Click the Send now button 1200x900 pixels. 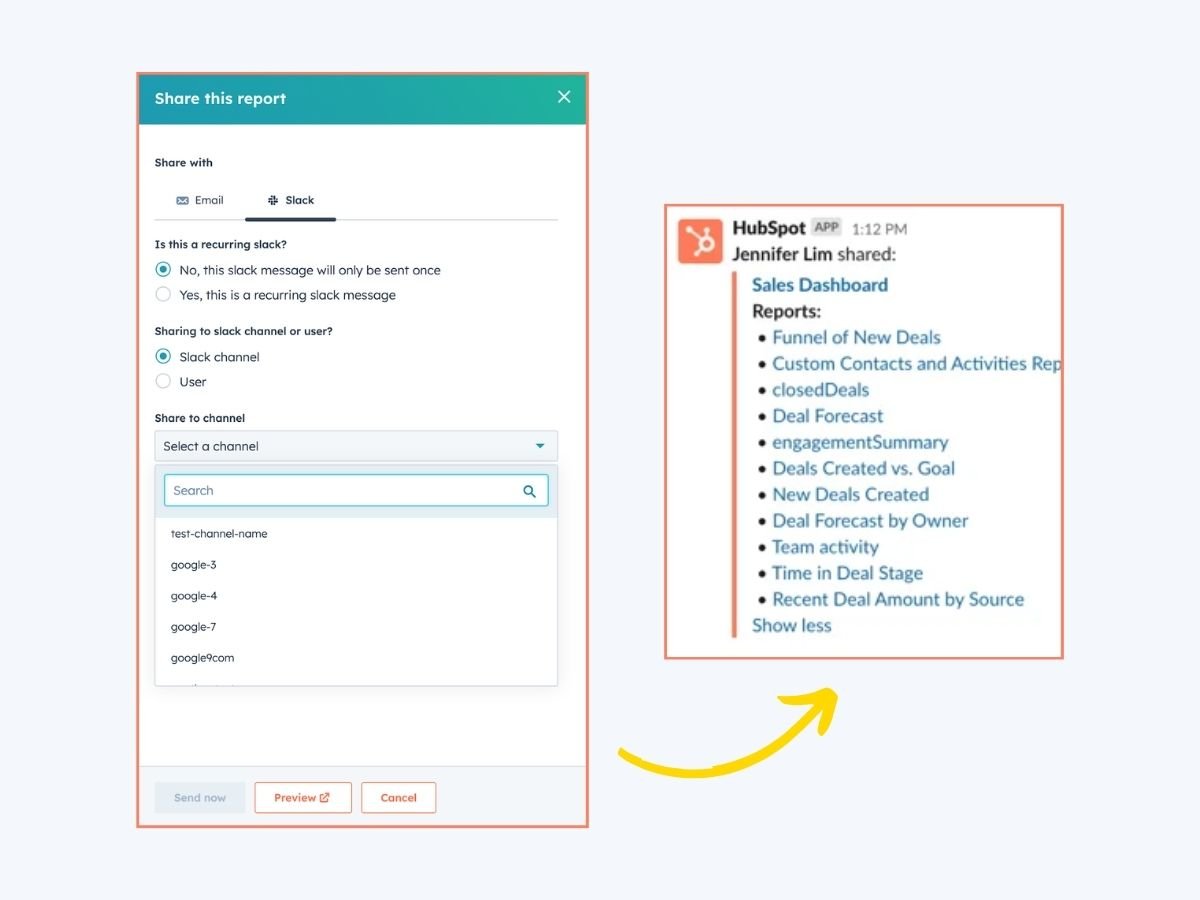pos(200,798)
